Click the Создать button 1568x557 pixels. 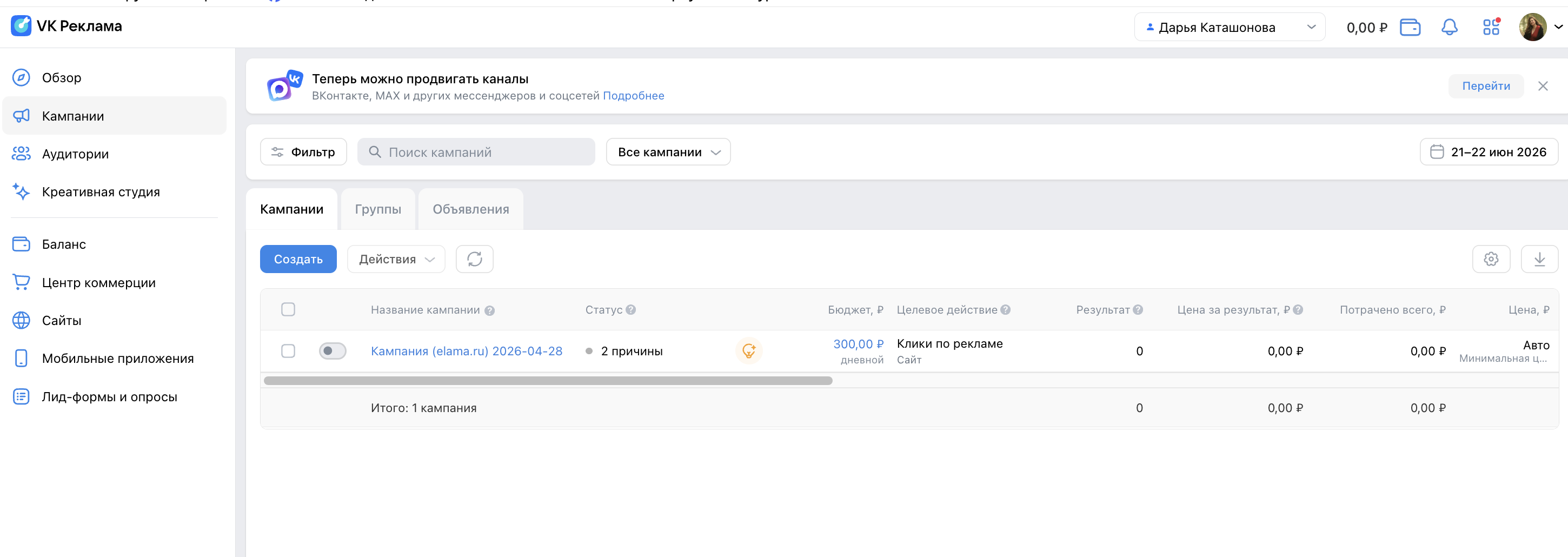click(x=298, y=260)
